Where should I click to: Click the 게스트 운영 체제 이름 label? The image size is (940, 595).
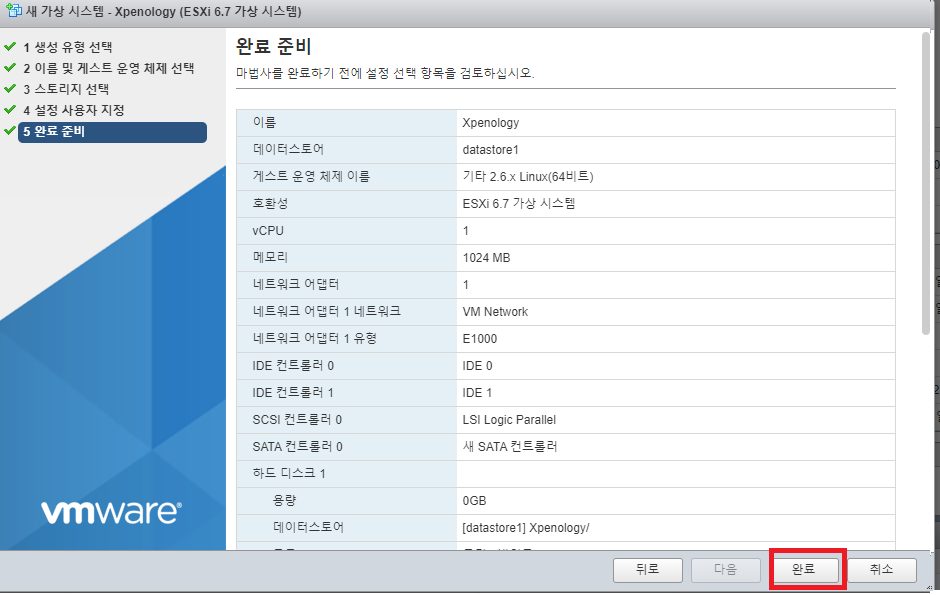point(311,177)
